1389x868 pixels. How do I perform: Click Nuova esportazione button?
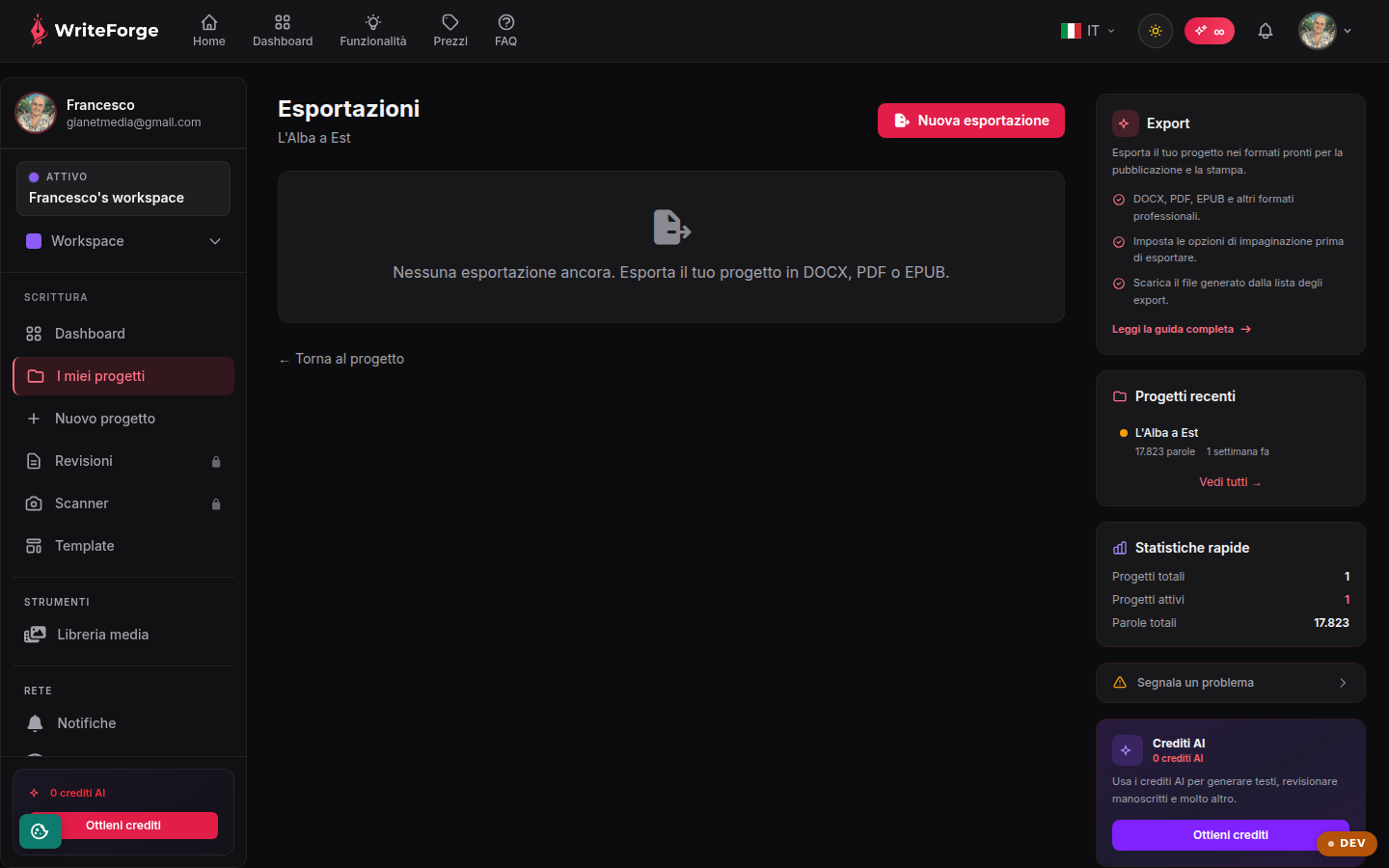point(971,121)
